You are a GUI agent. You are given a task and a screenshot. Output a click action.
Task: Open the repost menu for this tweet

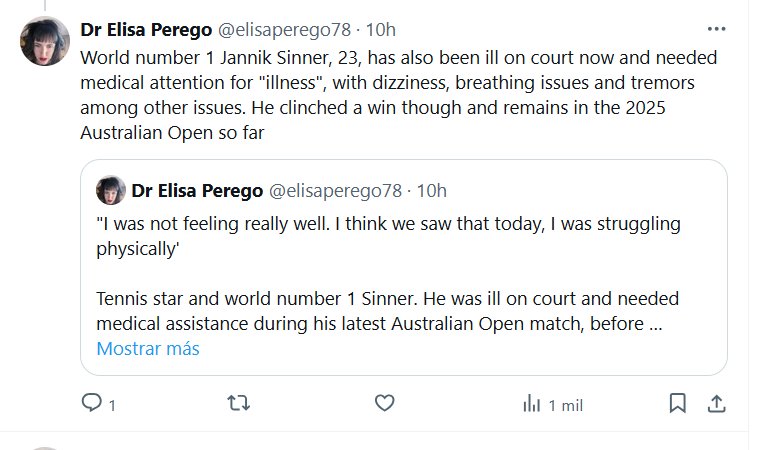click(x=239, y=403)
